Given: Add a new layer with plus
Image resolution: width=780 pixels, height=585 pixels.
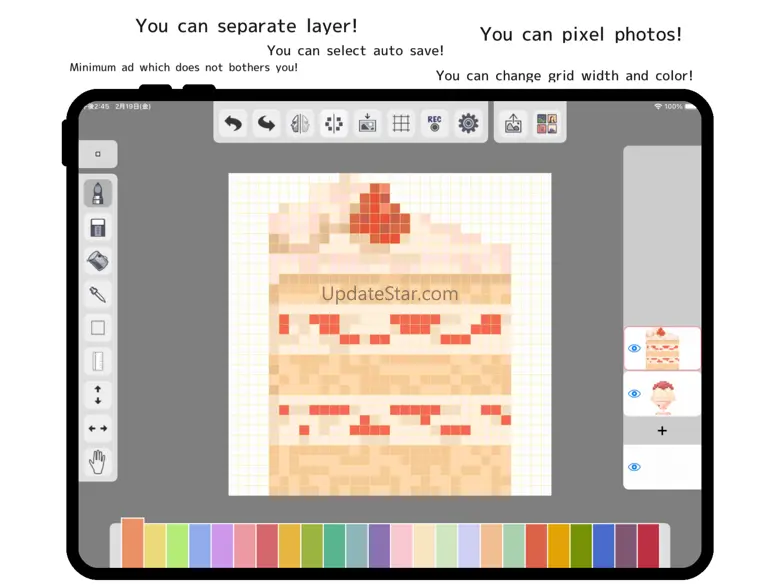Looking at the screenshot, I should [662, 431].
